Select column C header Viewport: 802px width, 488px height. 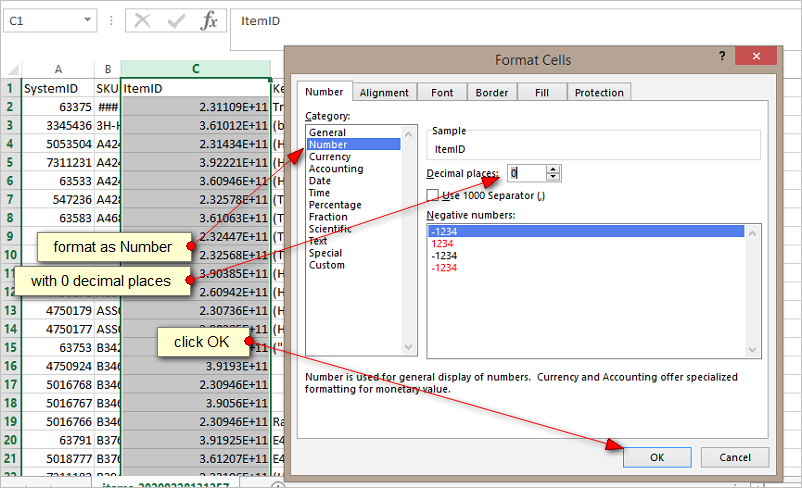196,69
